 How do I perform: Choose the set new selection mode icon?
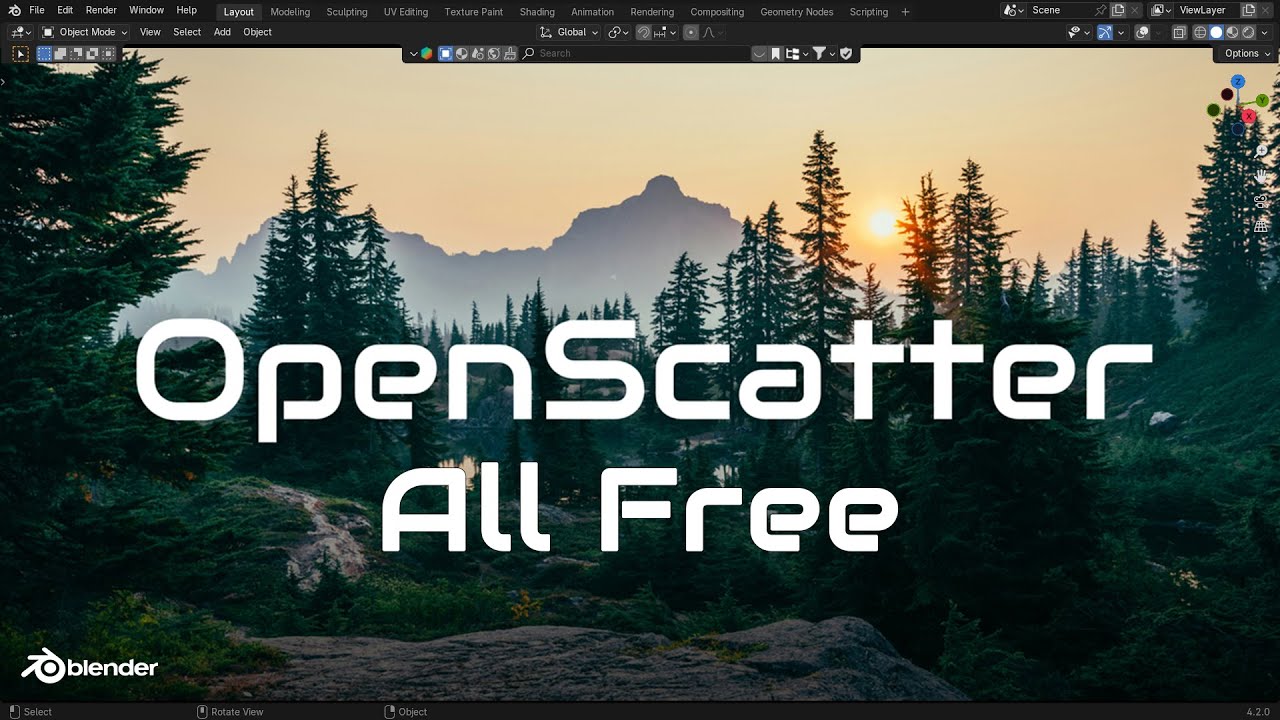point(45,54)
